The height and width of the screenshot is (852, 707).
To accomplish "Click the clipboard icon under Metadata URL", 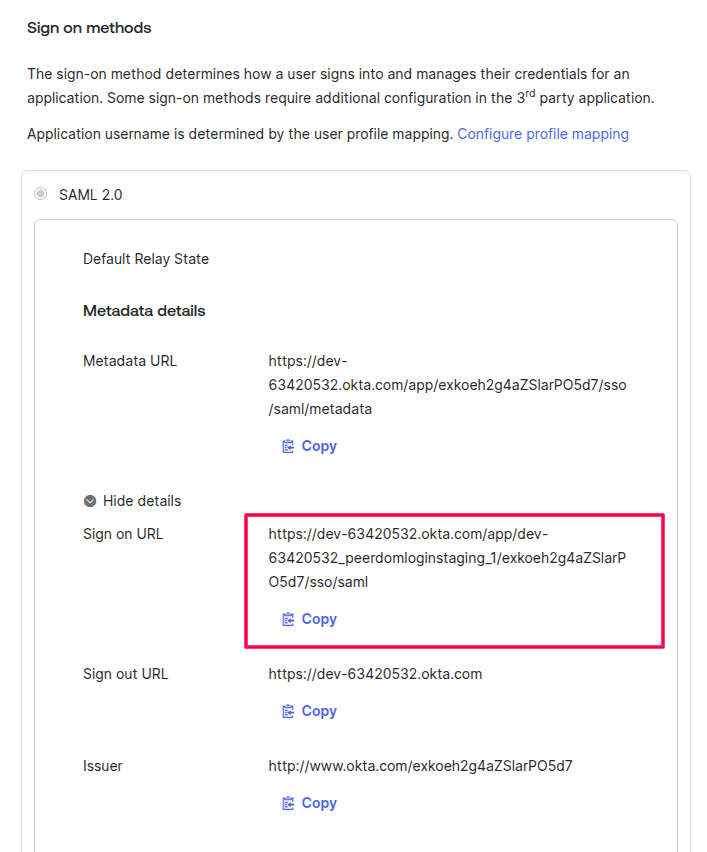I will (x=288, y=446).
